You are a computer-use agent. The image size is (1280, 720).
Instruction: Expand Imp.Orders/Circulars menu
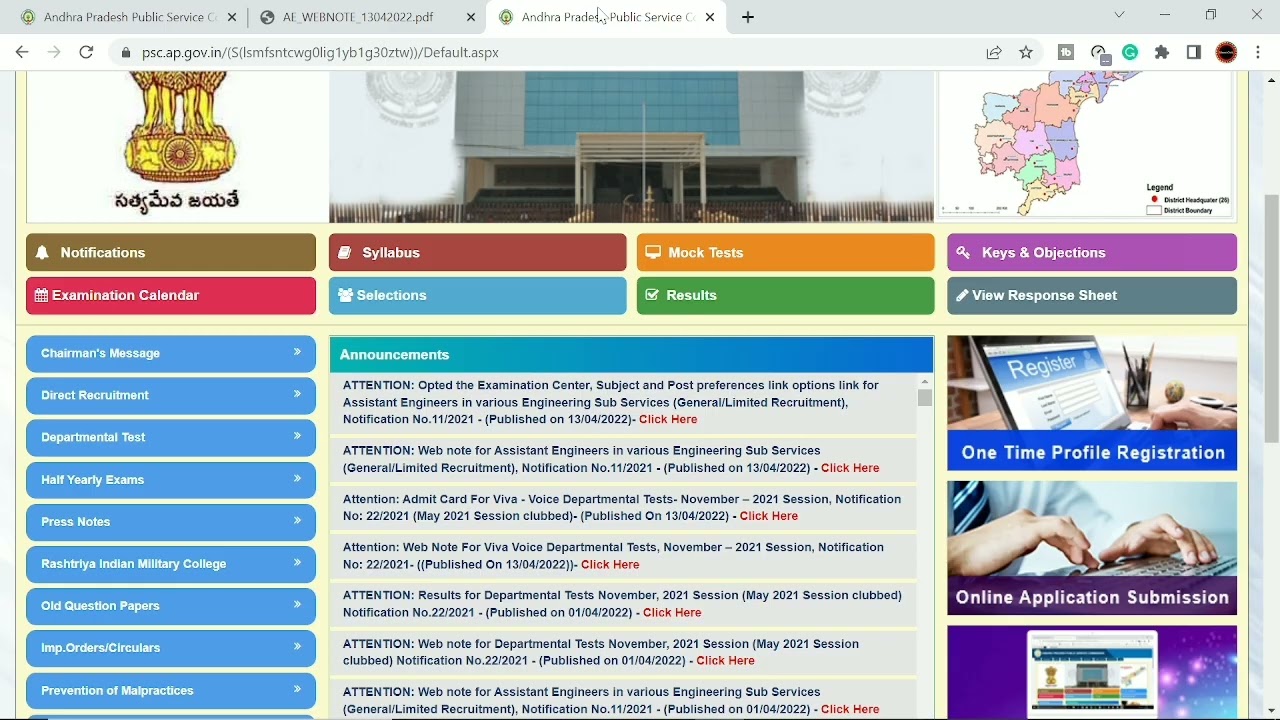pos(171,648)
